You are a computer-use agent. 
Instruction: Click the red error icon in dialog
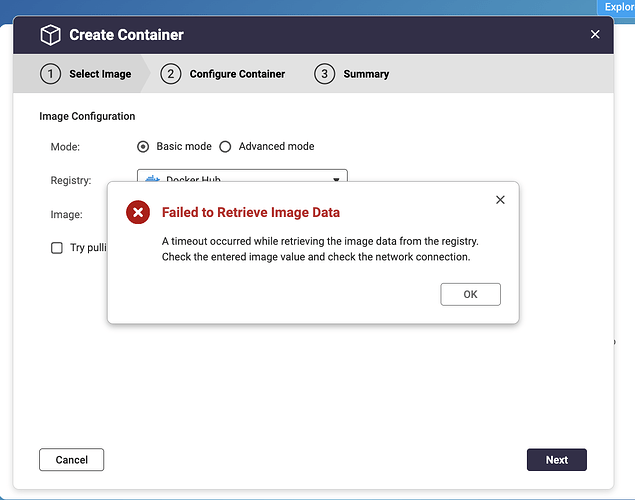tap(139, 212)
